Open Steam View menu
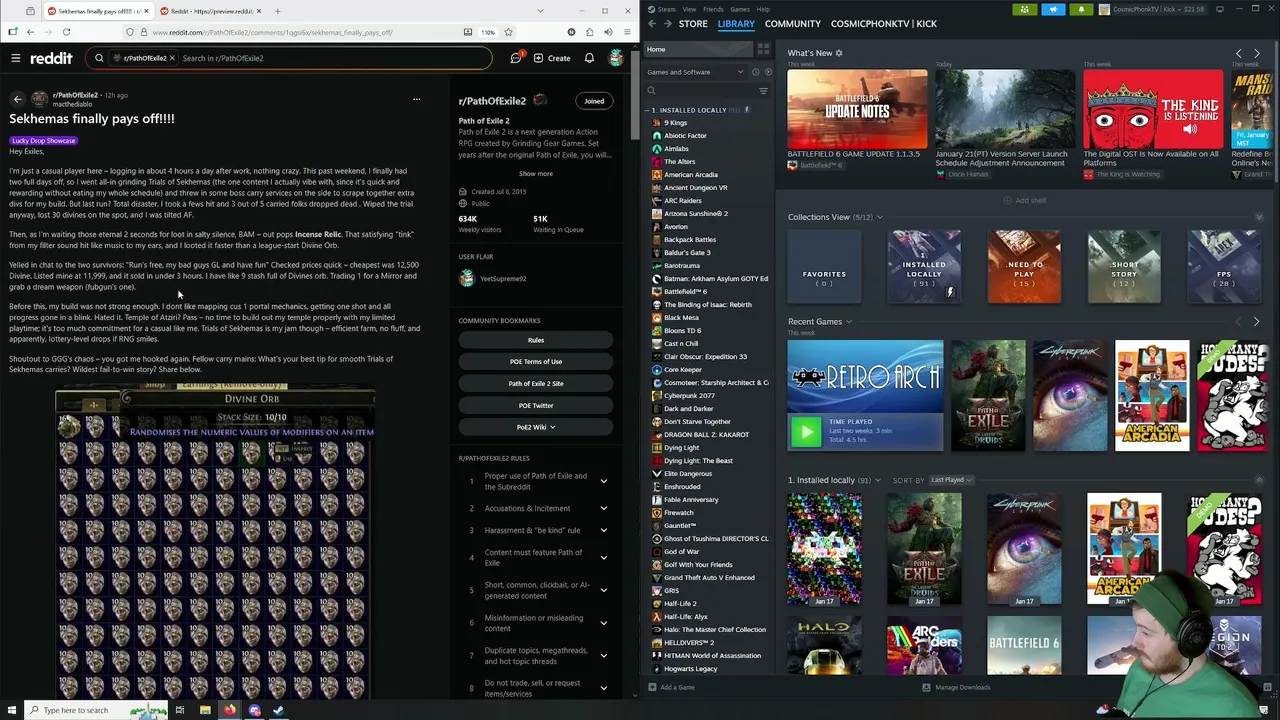The image size is (1280, 720). coord(689,9)
